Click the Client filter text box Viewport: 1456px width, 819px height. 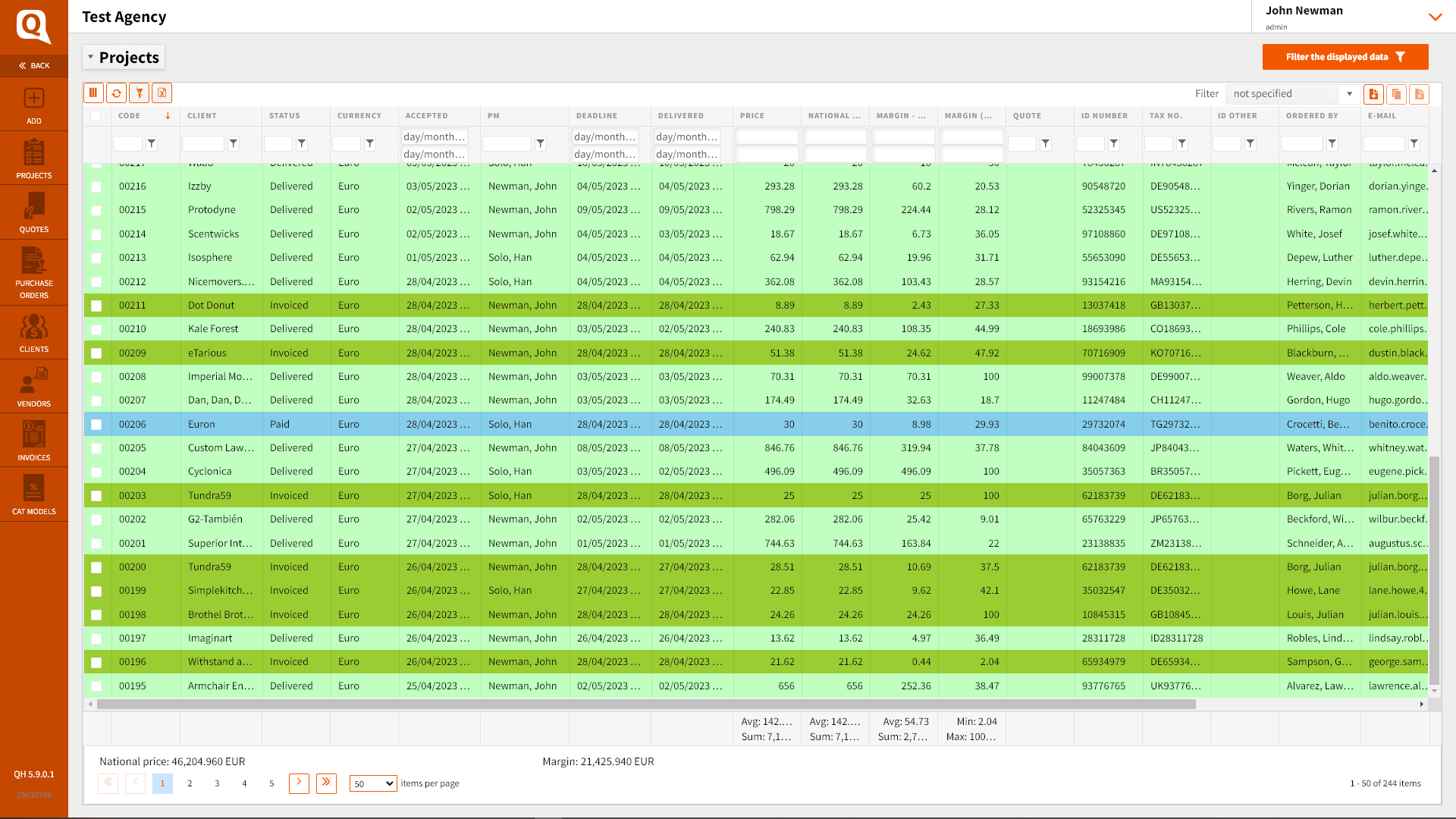click(x=202, y=143)
